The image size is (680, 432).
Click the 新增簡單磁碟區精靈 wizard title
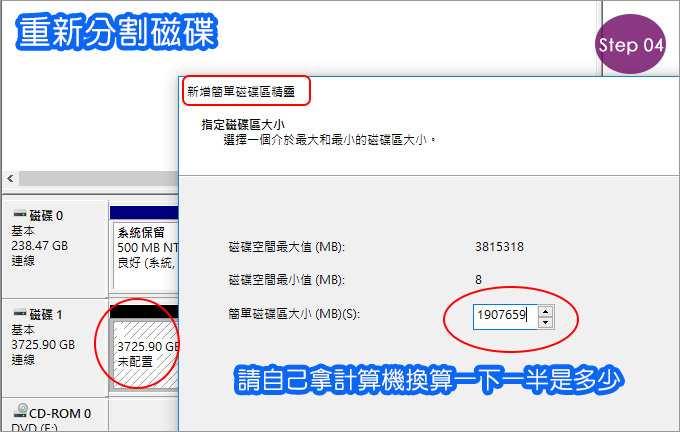click(241, 92)
